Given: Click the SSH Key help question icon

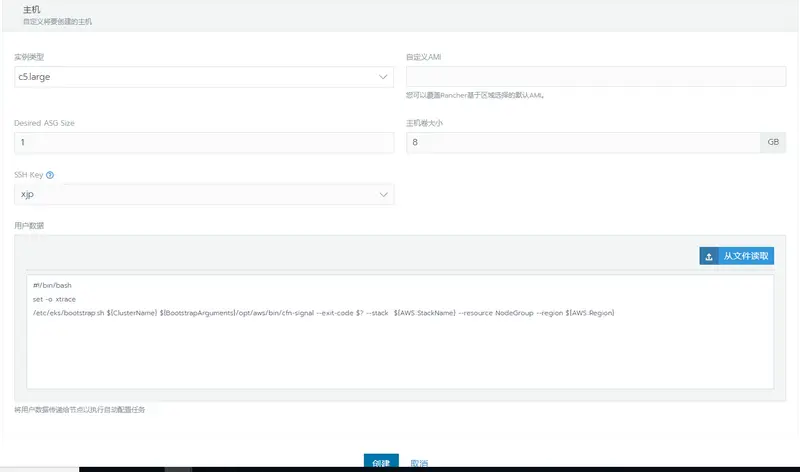Looking at the screenshot, I should click(50, 175).
